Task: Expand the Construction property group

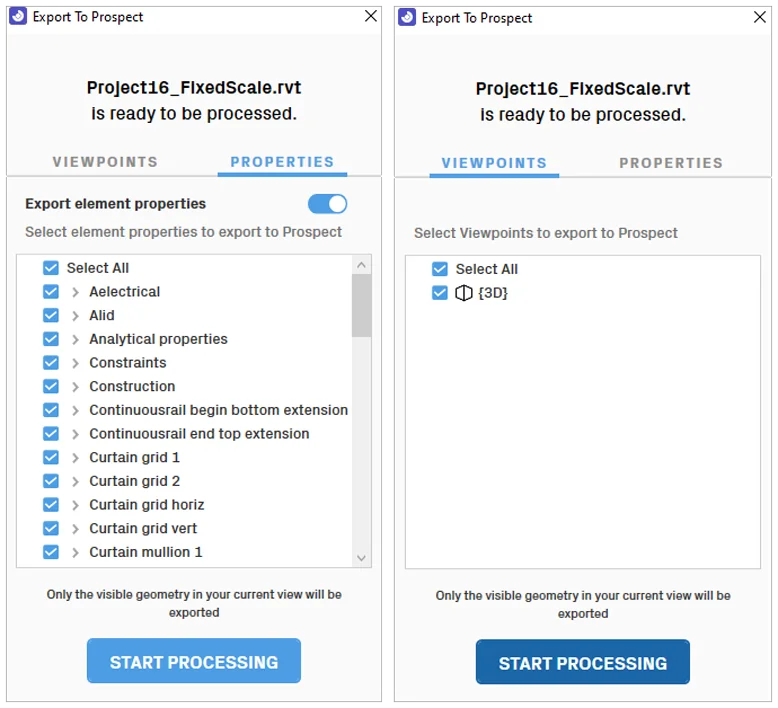Action: [x=75, y=387]
